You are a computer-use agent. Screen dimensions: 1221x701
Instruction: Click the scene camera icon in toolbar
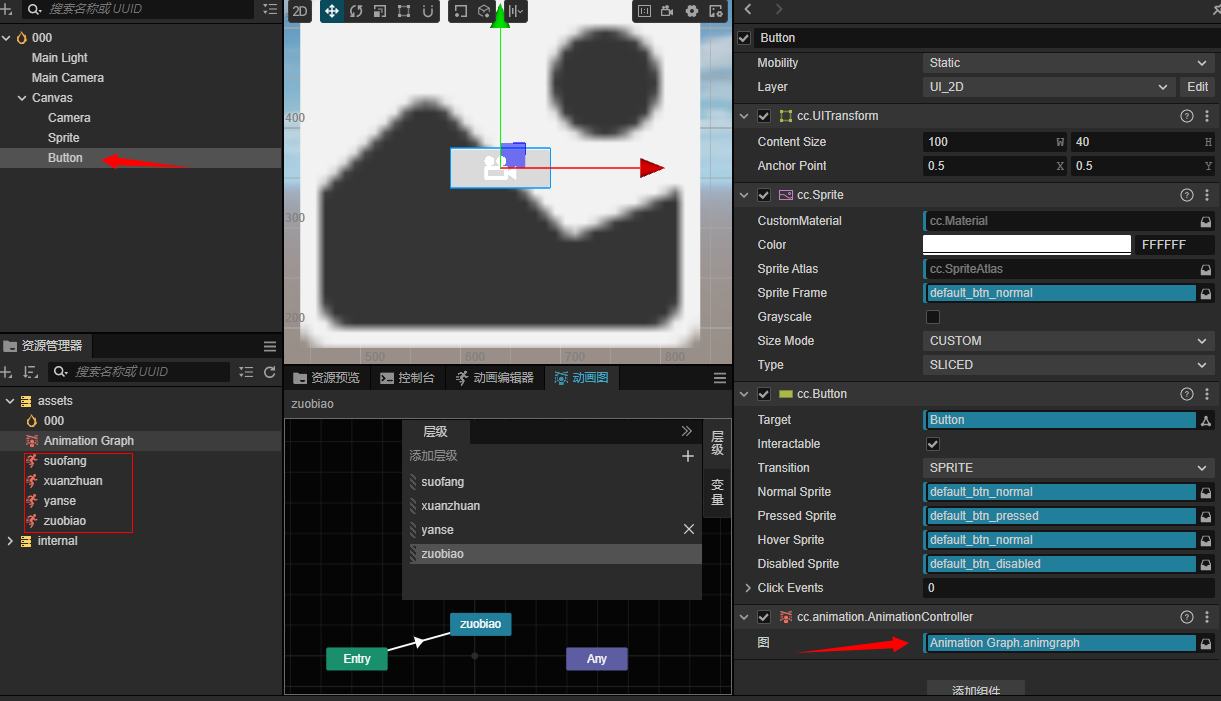(667, 11)
